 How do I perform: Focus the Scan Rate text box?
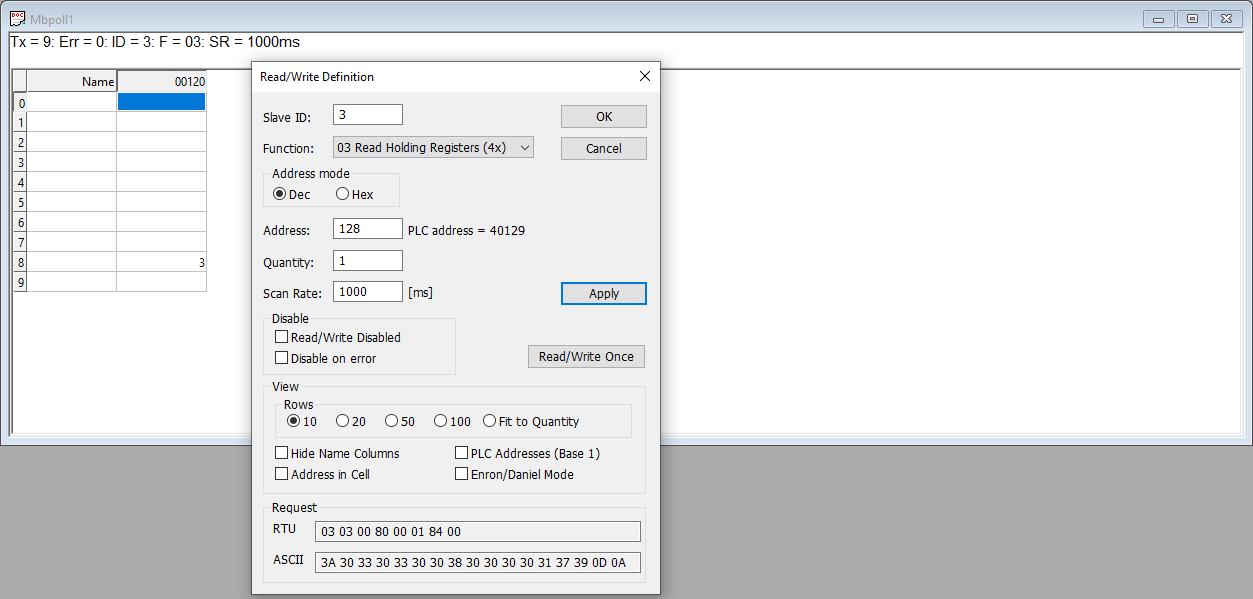point(367,292)
